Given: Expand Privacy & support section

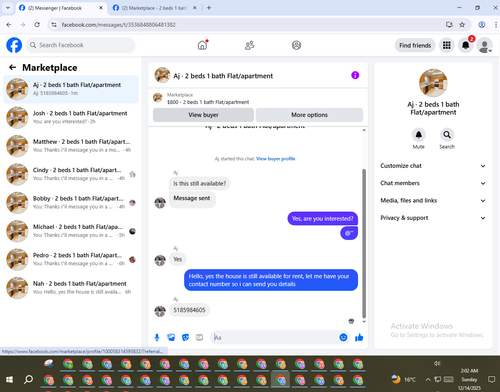Looking at the screenshot, I should [x=433, y=218].
